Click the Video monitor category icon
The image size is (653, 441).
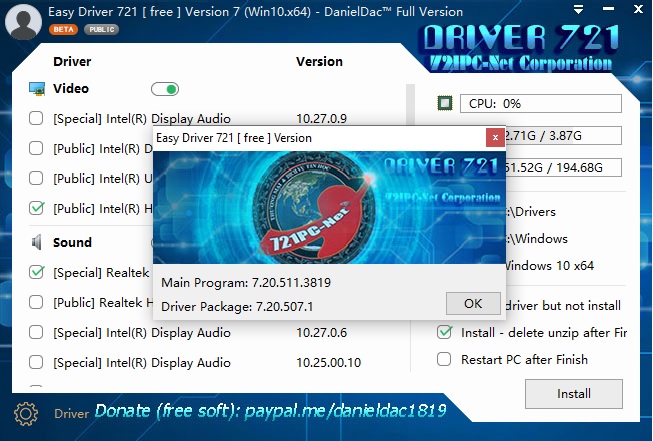coord(37,89)
